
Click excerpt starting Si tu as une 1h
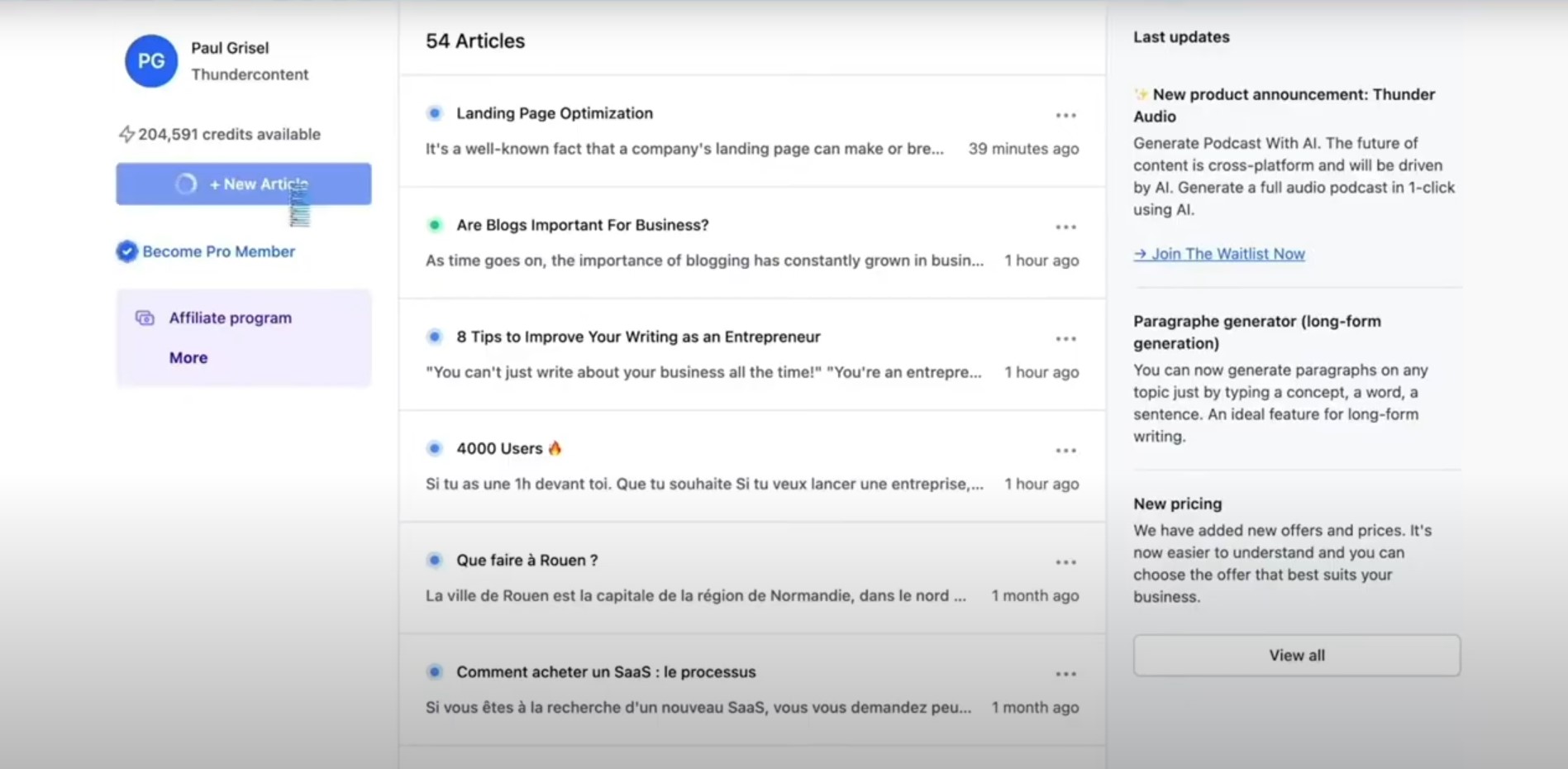704,484
